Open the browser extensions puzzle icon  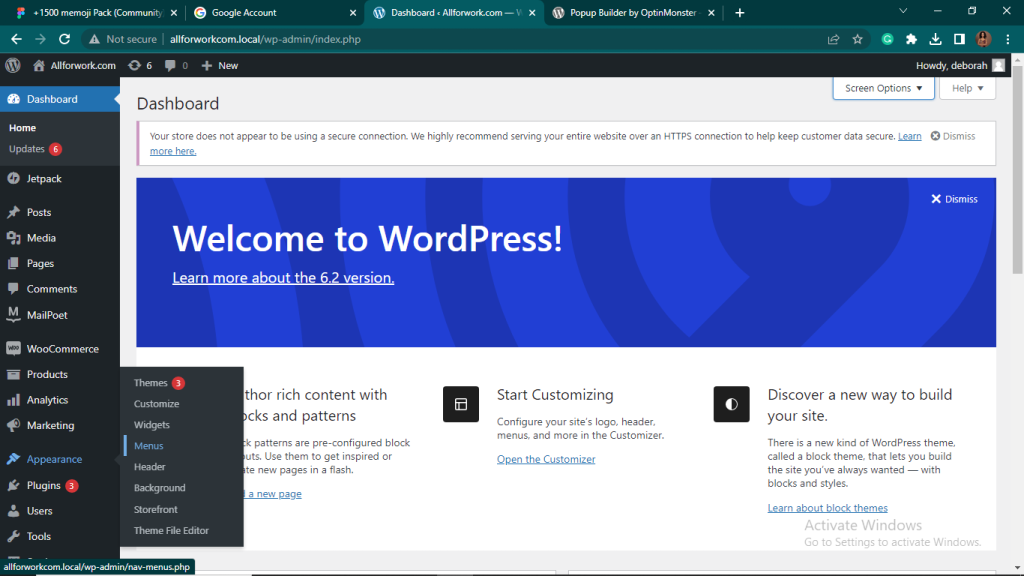coord(911,39)
